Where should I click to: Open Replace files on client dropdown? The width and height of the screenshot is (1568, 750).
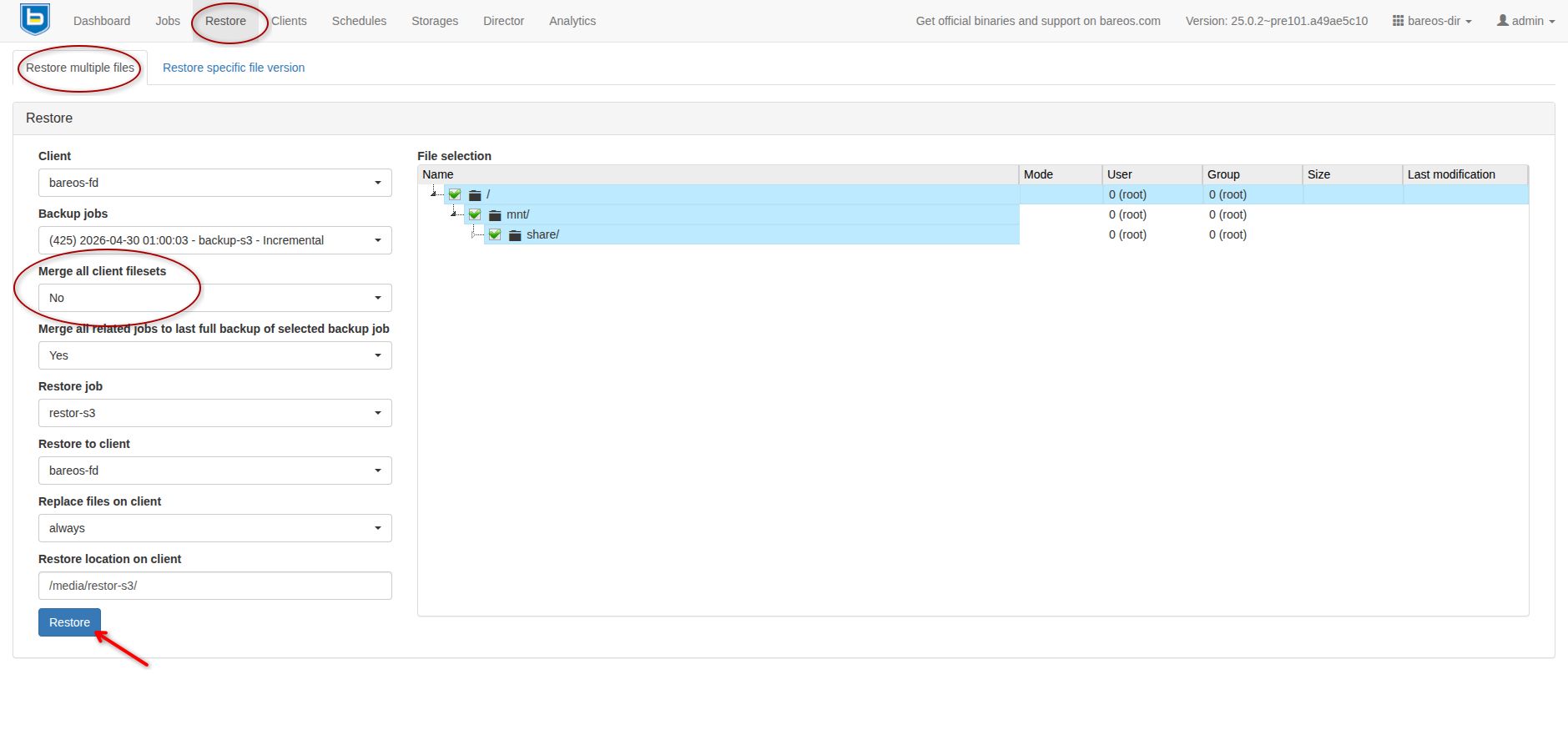pyautogui.click(x=215, y=528)
